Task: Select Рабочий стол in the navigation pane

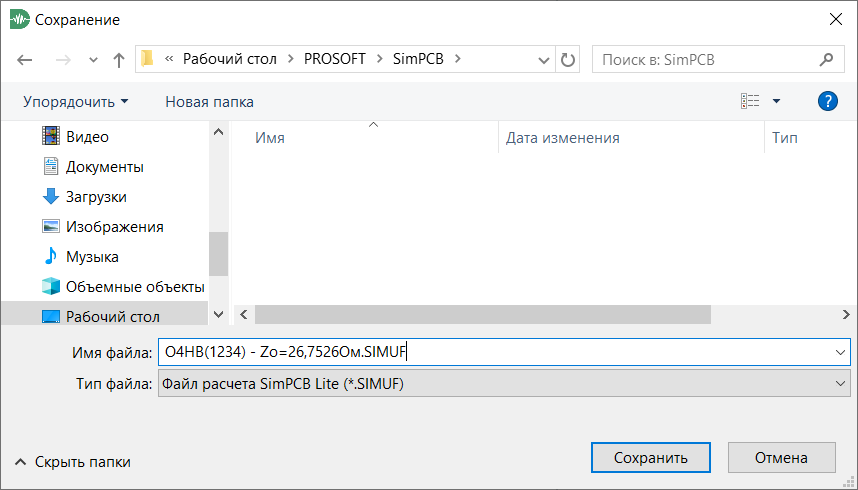Action: tap(113, 316)
